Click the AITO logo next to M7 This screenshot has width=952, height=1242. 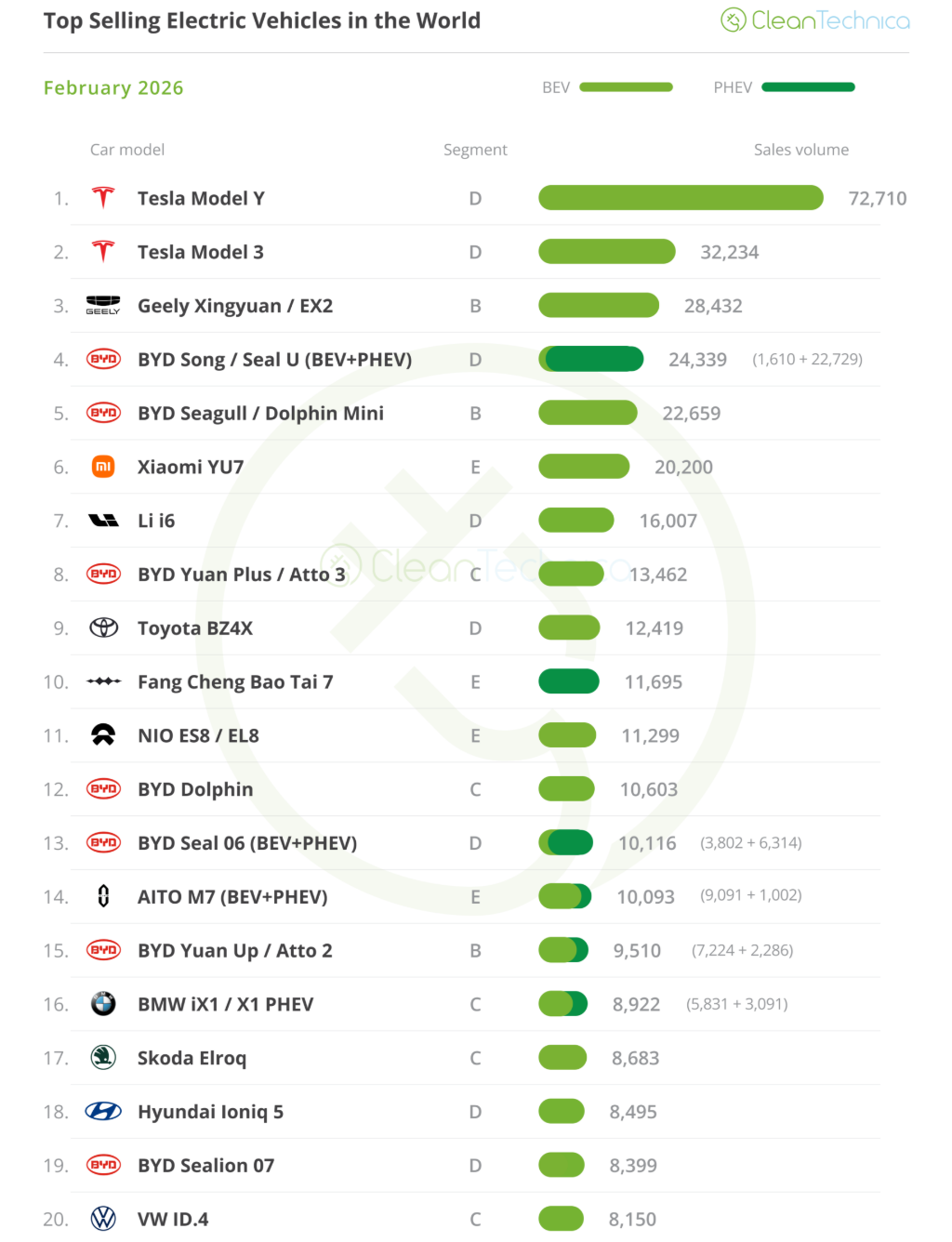click(x=103, y=896)
